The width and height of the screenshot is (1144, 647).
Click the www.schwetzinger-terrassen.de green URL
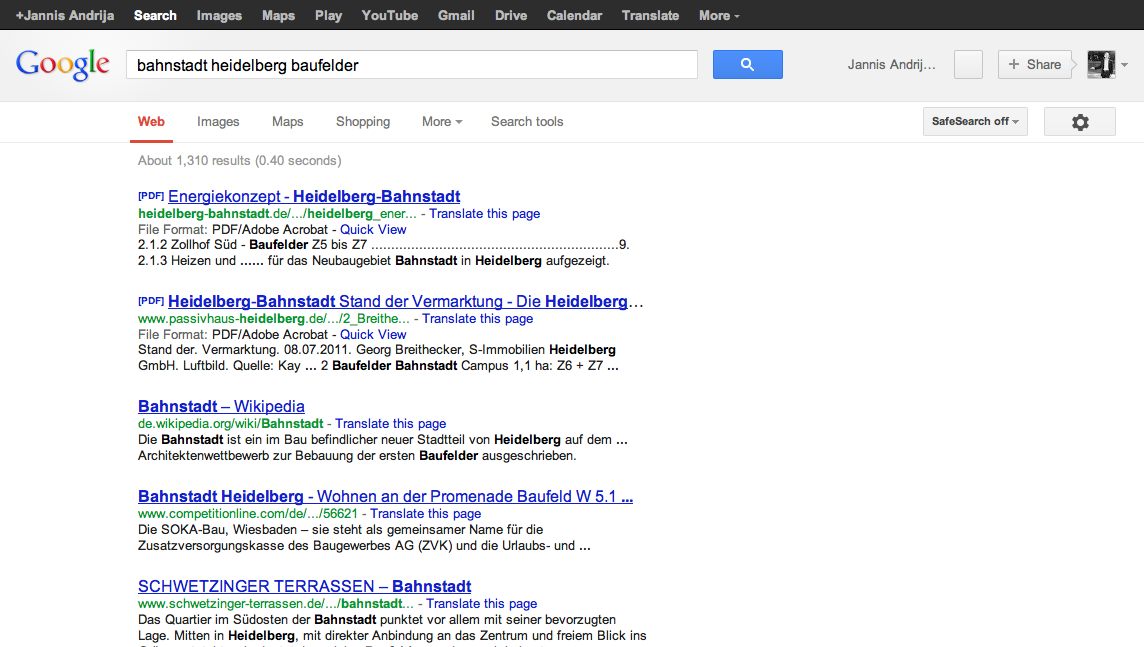tap(276, 604)
